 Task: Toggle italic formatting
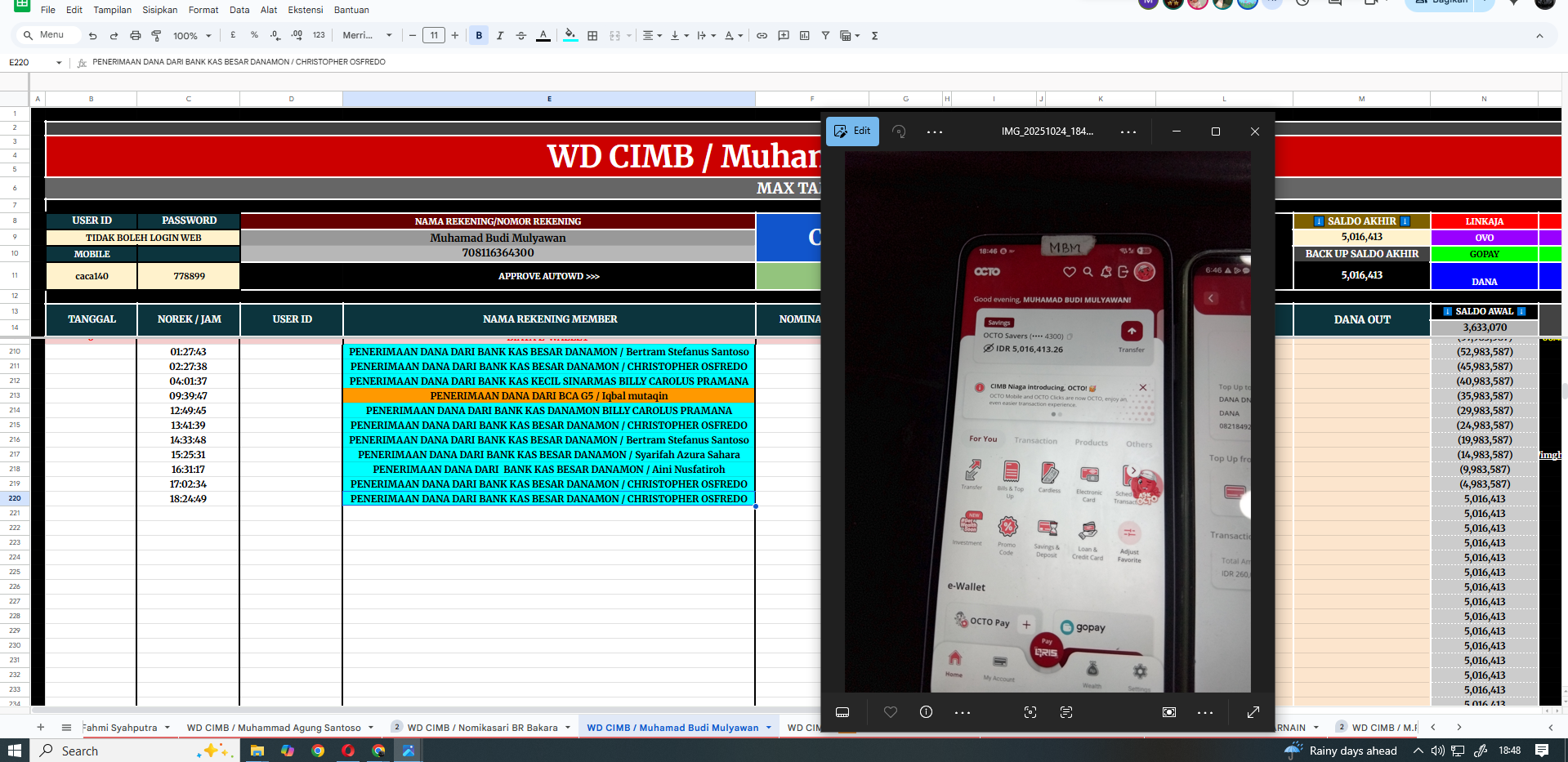(500, 35)
